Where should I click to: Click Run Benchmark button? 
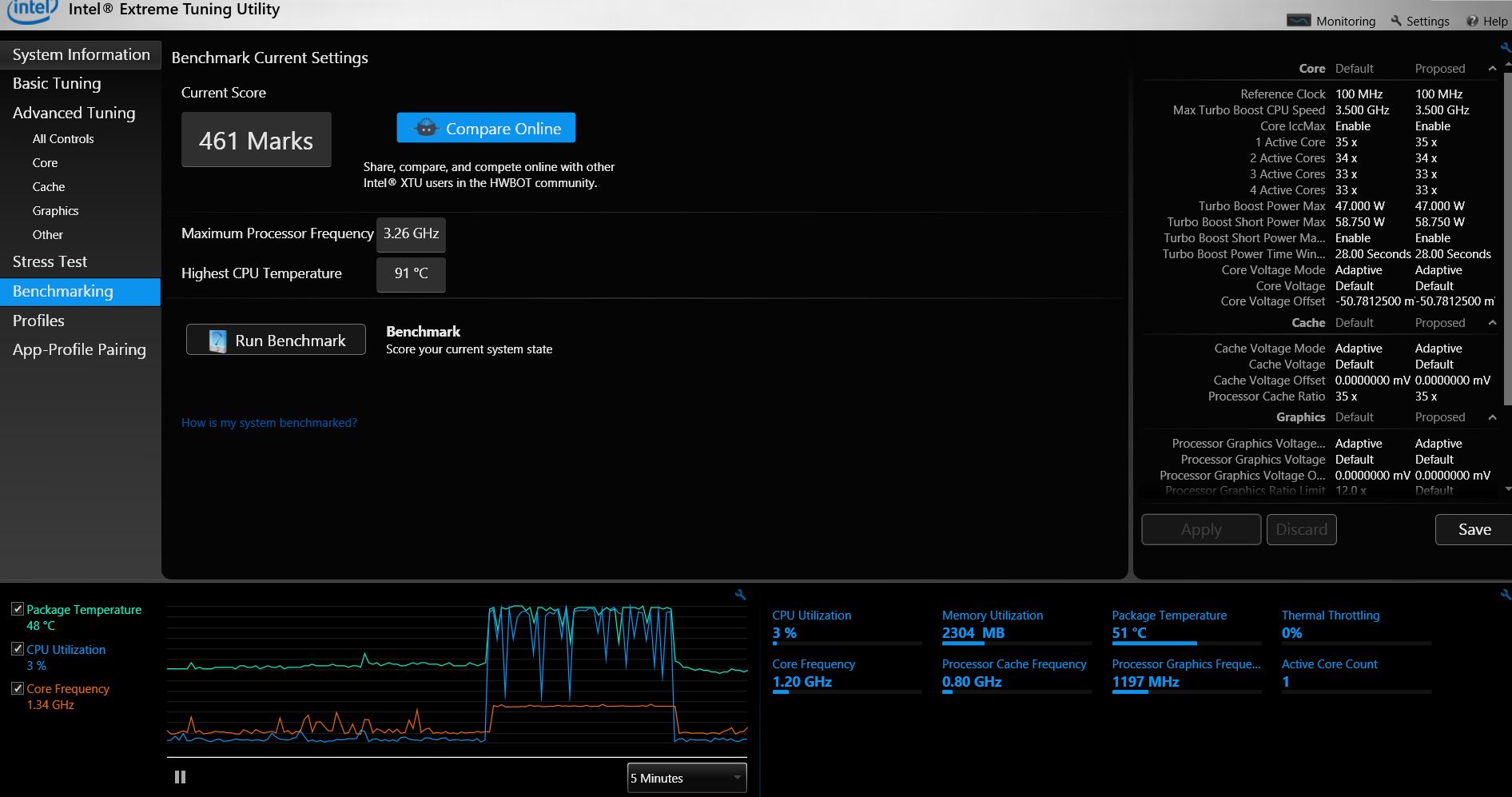[276, 340]
